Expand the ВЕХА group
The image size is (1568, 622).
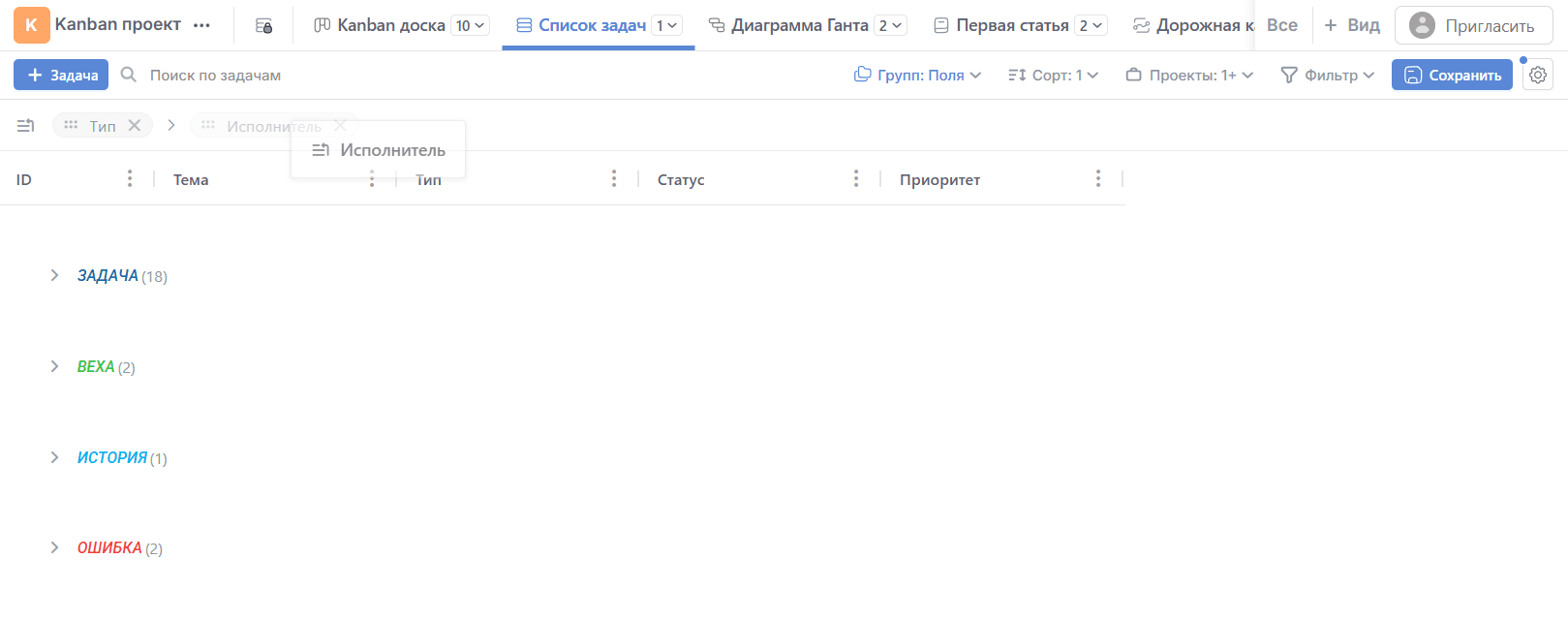click(54, 366)
